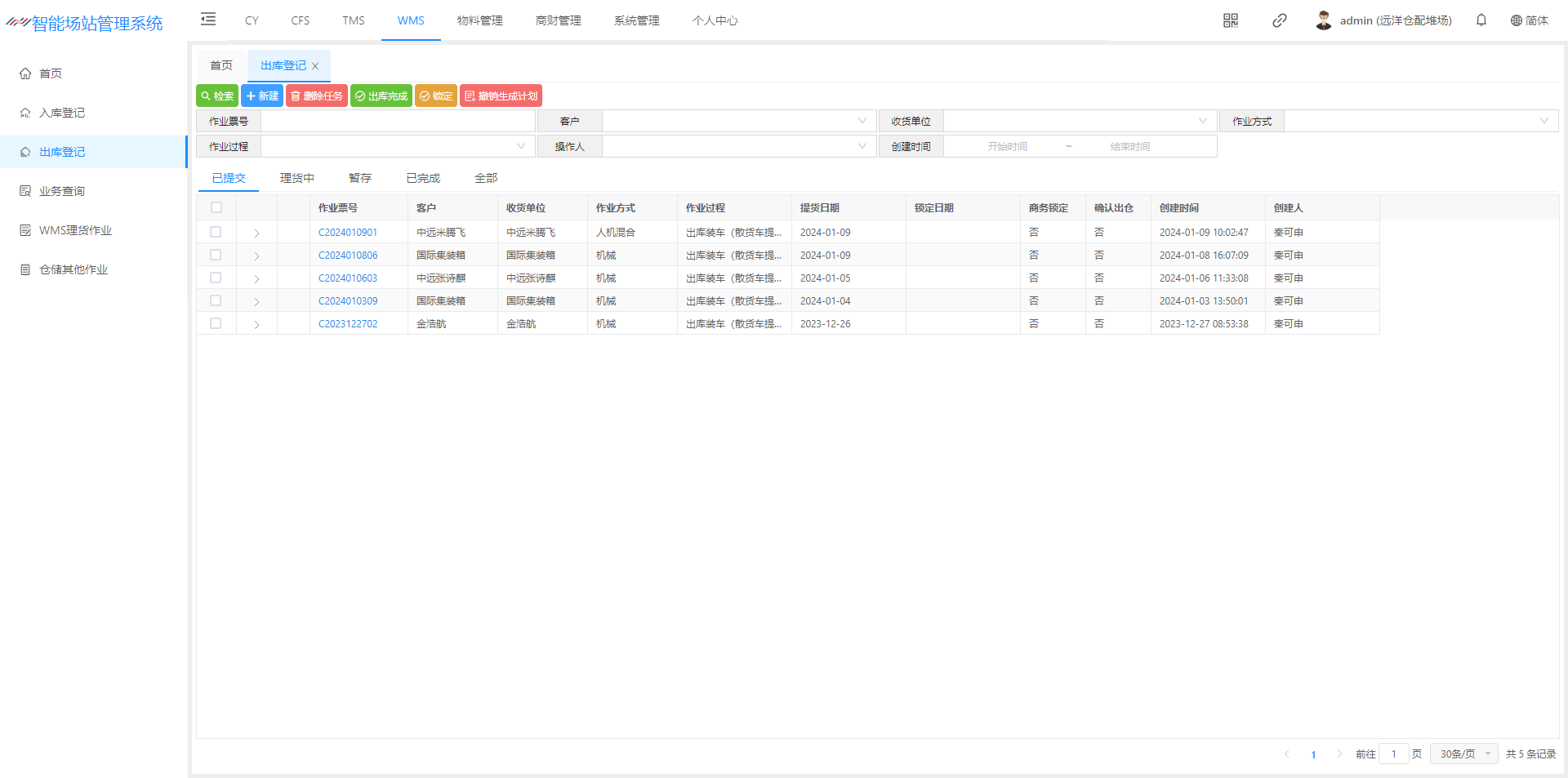
Task: Click the link chain icon in header
Action: pos(1280,20)
